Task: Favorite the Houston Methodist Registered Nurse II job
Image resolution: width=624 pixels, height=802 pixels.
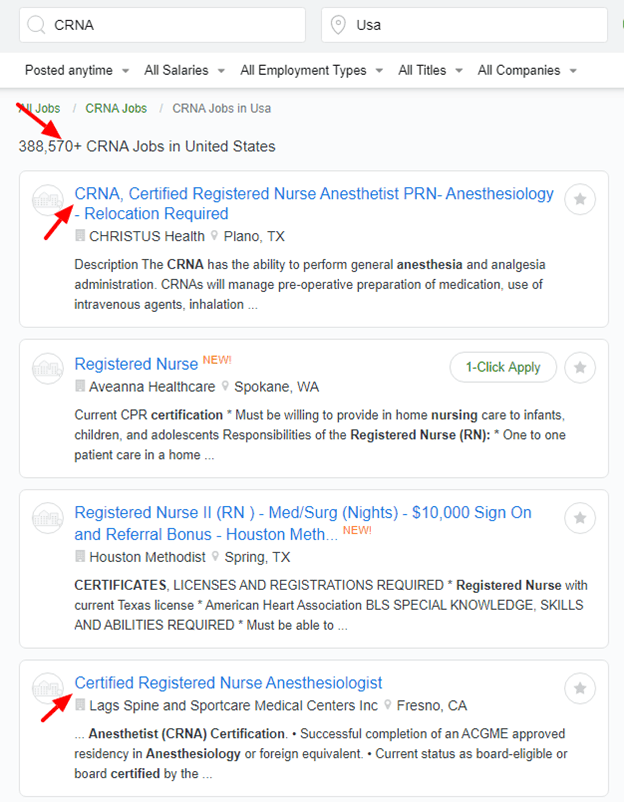Action: tap(580, 518)
